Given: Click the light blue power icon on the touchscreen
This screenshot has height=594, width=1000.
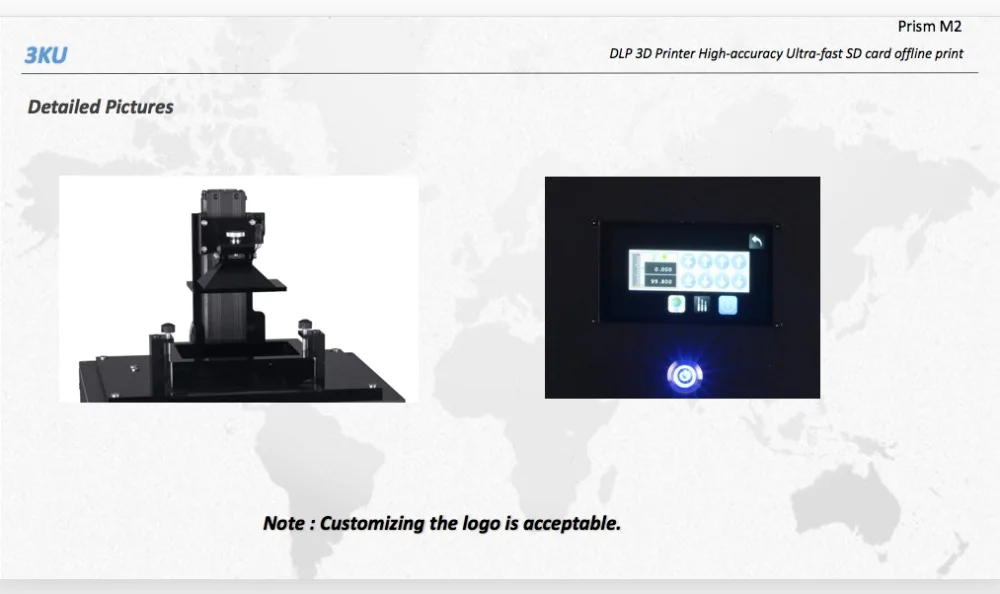Looking at the screenshot, I should [728, 305].
